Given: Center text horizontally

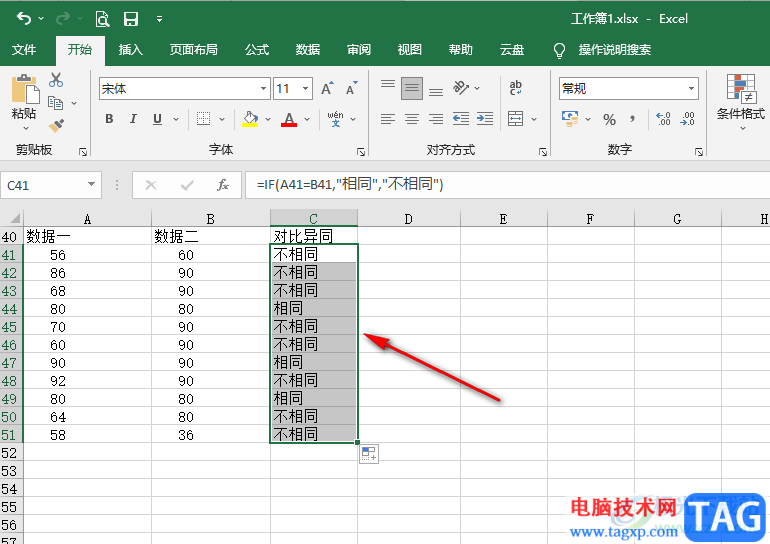Looking at the screenshot, I should [412, 119].
